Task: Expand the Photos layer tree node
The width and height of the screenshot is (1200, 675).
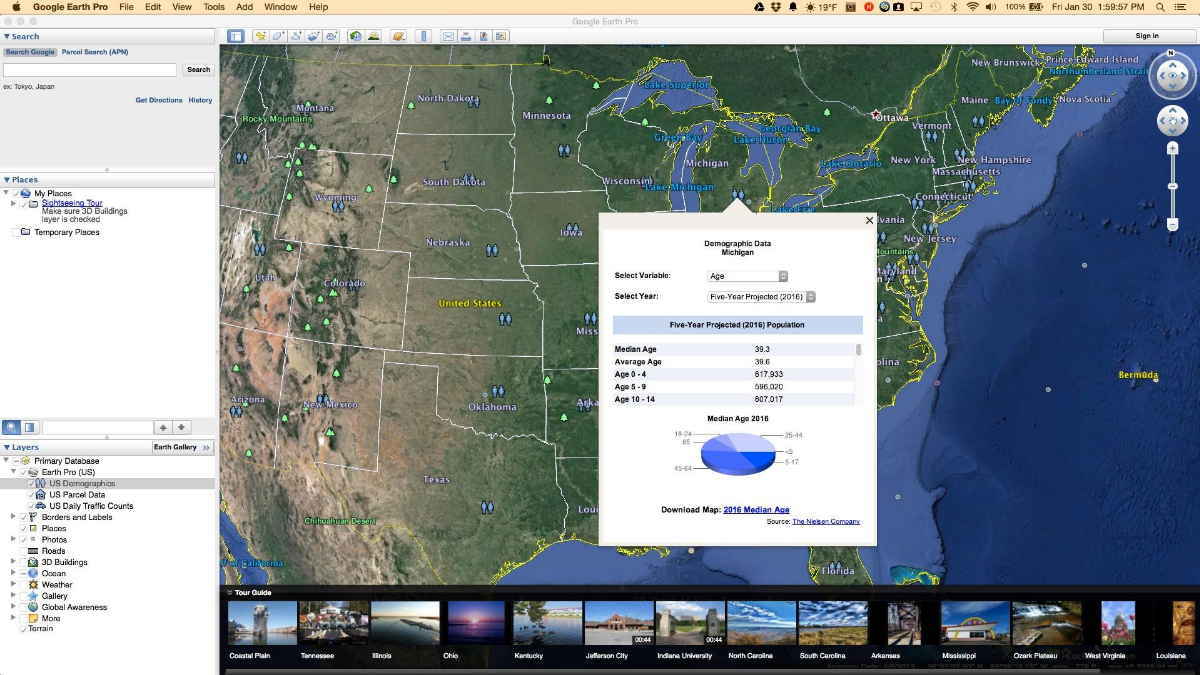Action: coord(13,539)
